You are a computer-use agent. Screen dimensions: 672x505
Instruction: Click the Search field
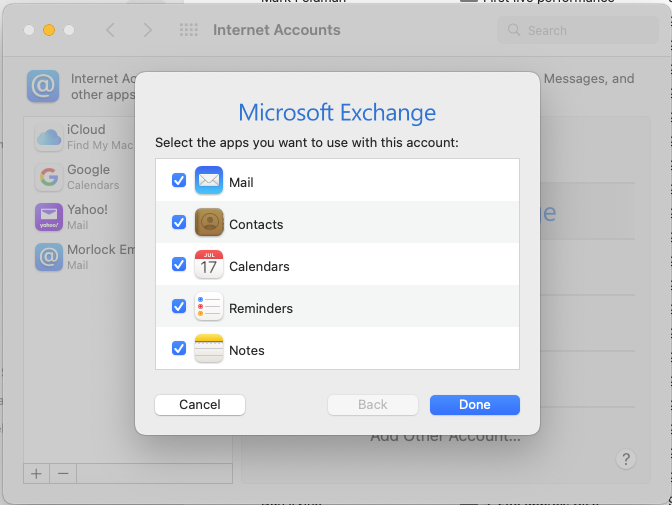tap(578, 30)
